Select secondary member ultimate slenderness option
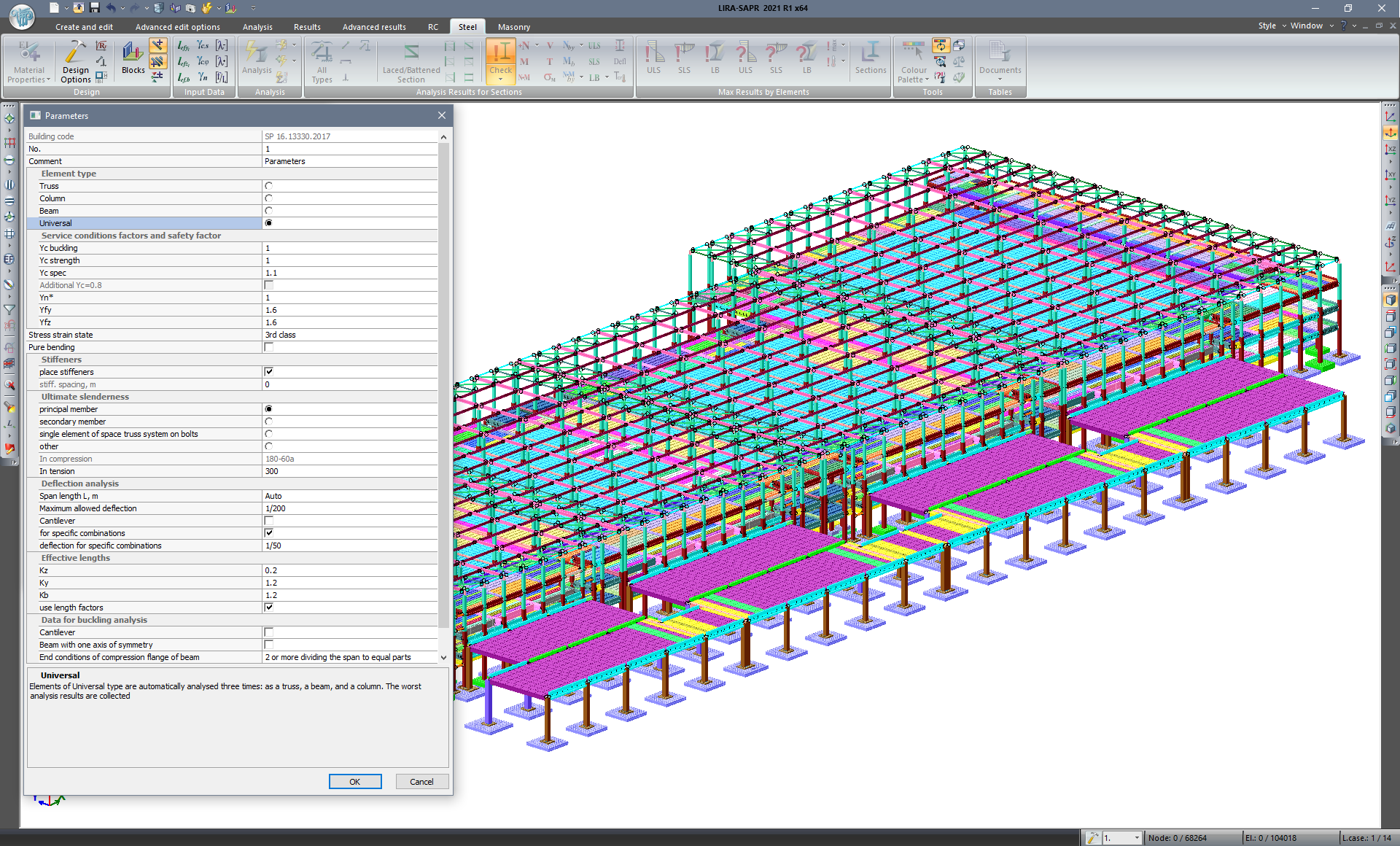Viewport: 1400px width, 846px height. point(268,422)
